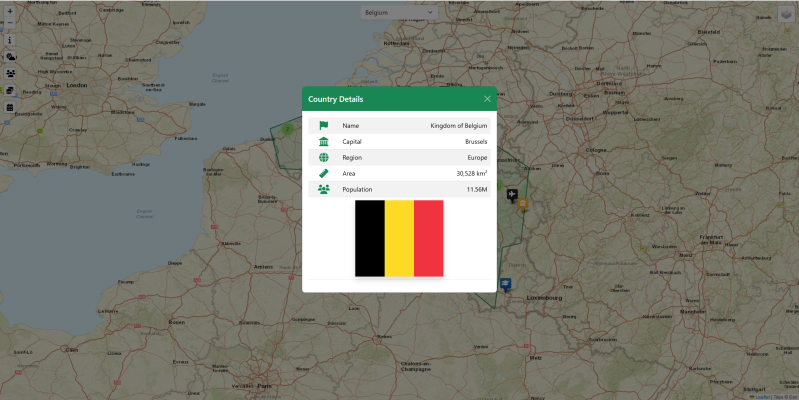Screen dimensions: 799x400
Task: Open the calendar toolbar button
Action: click(10, 106)
